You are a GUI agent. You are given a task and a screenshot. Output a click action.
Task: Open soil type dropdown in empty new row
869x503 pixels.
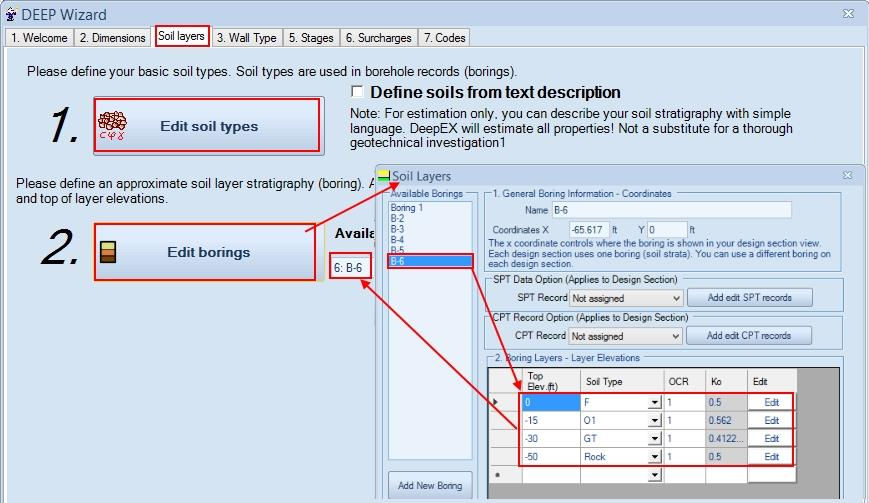point(655,475)
